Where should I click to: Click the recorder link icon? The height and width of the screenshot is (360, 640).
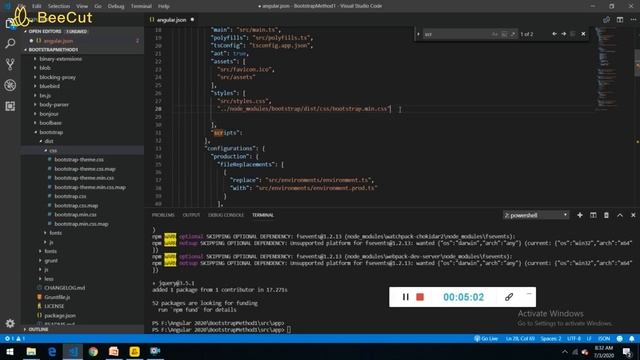coord(509,297)
